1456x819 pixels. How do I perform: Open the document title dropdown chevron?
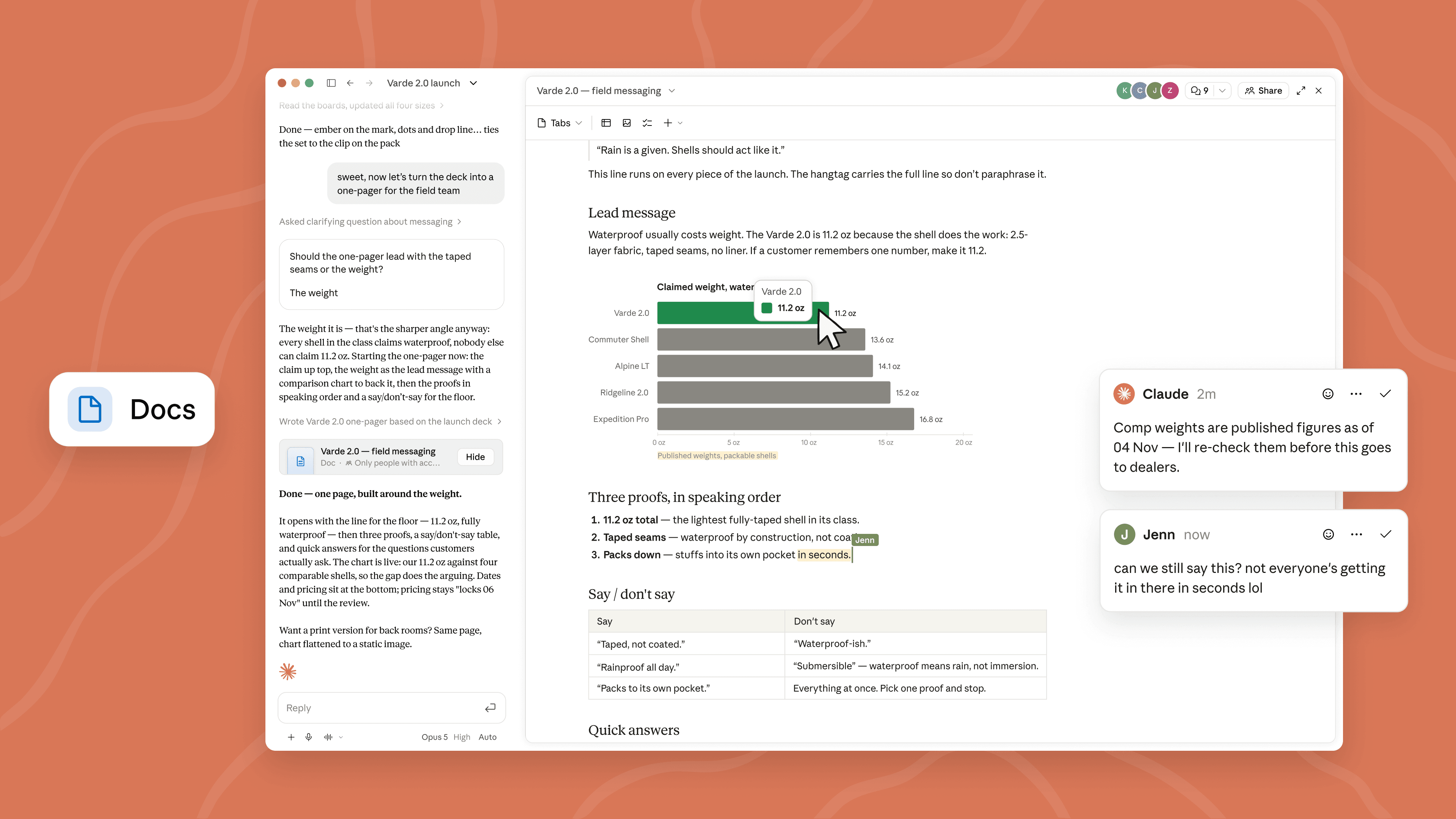point(672,91)
